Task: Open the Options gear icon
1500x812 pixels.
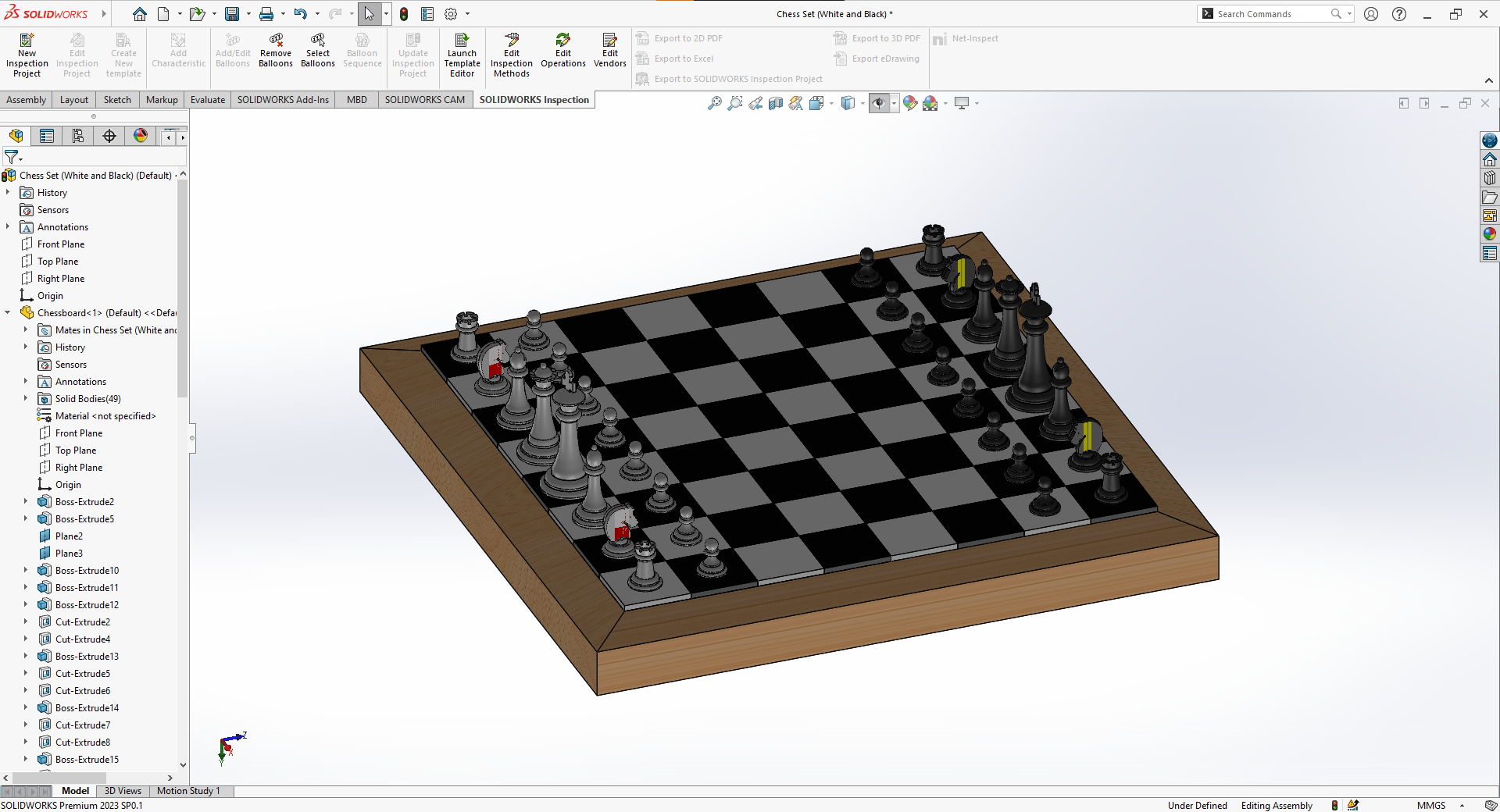Action: coord(451,14)
